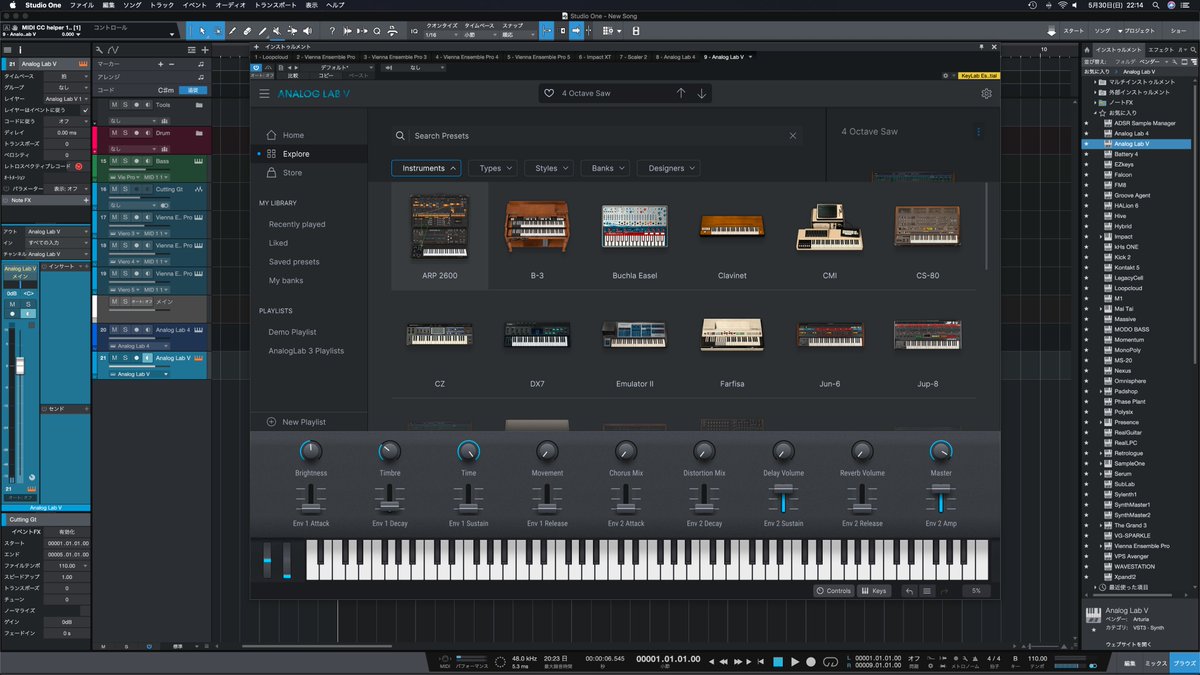
Task: Click the Controls button below the keyboard
Action: pos(833,590)
